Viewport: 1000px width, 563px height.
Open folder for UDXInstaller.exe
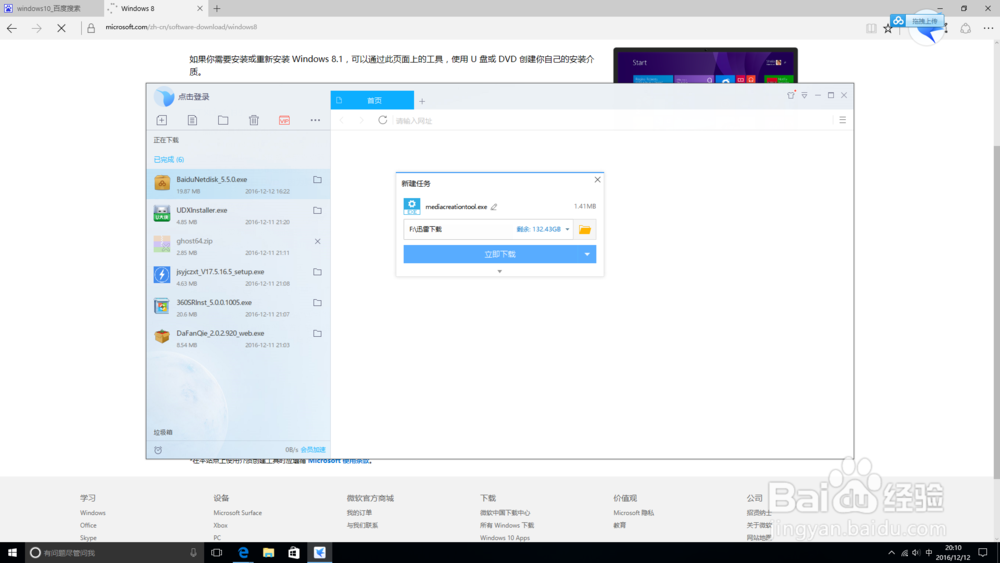tap(317, 210)
